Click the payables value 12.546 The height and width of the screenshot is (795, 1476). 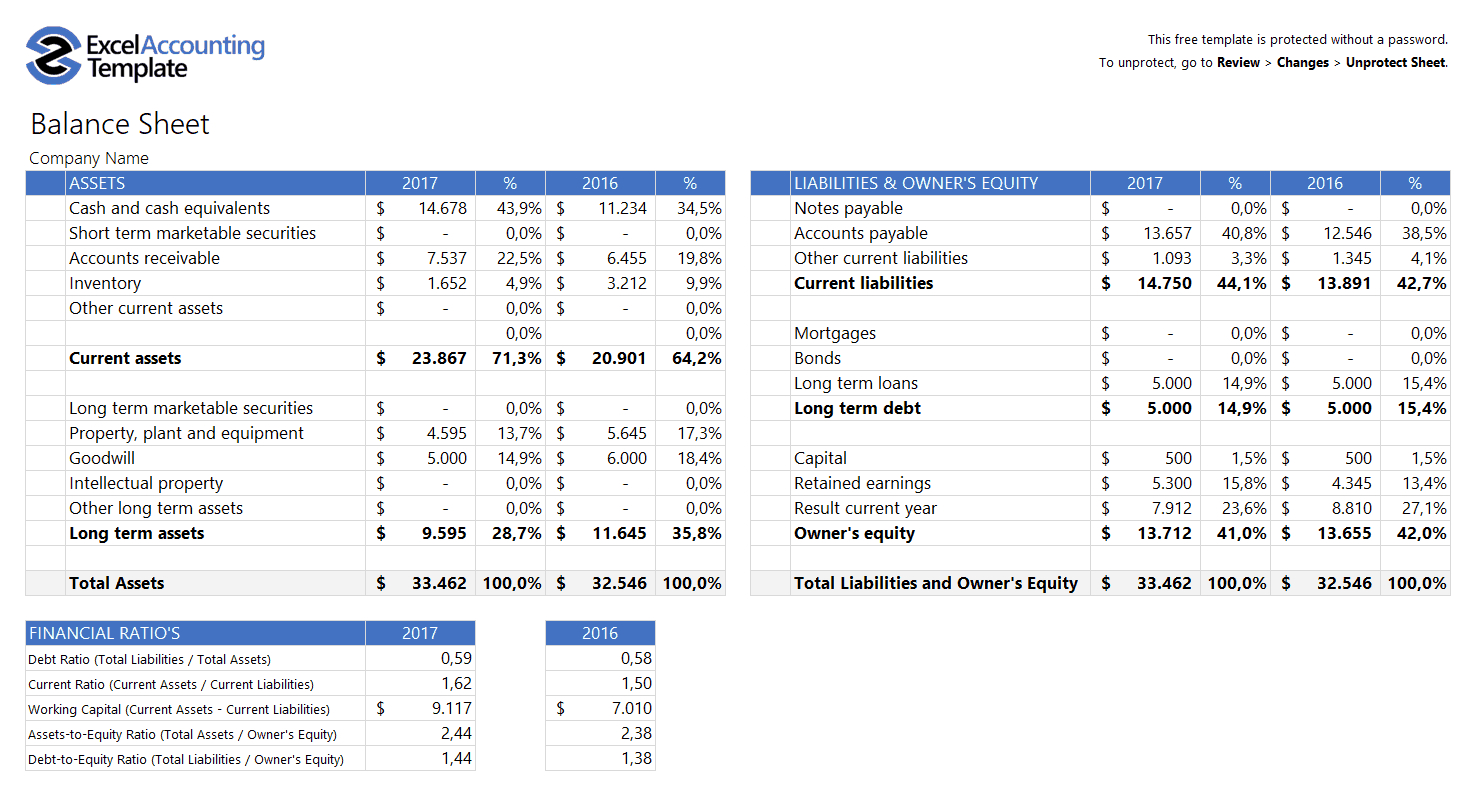[1347, 233]
